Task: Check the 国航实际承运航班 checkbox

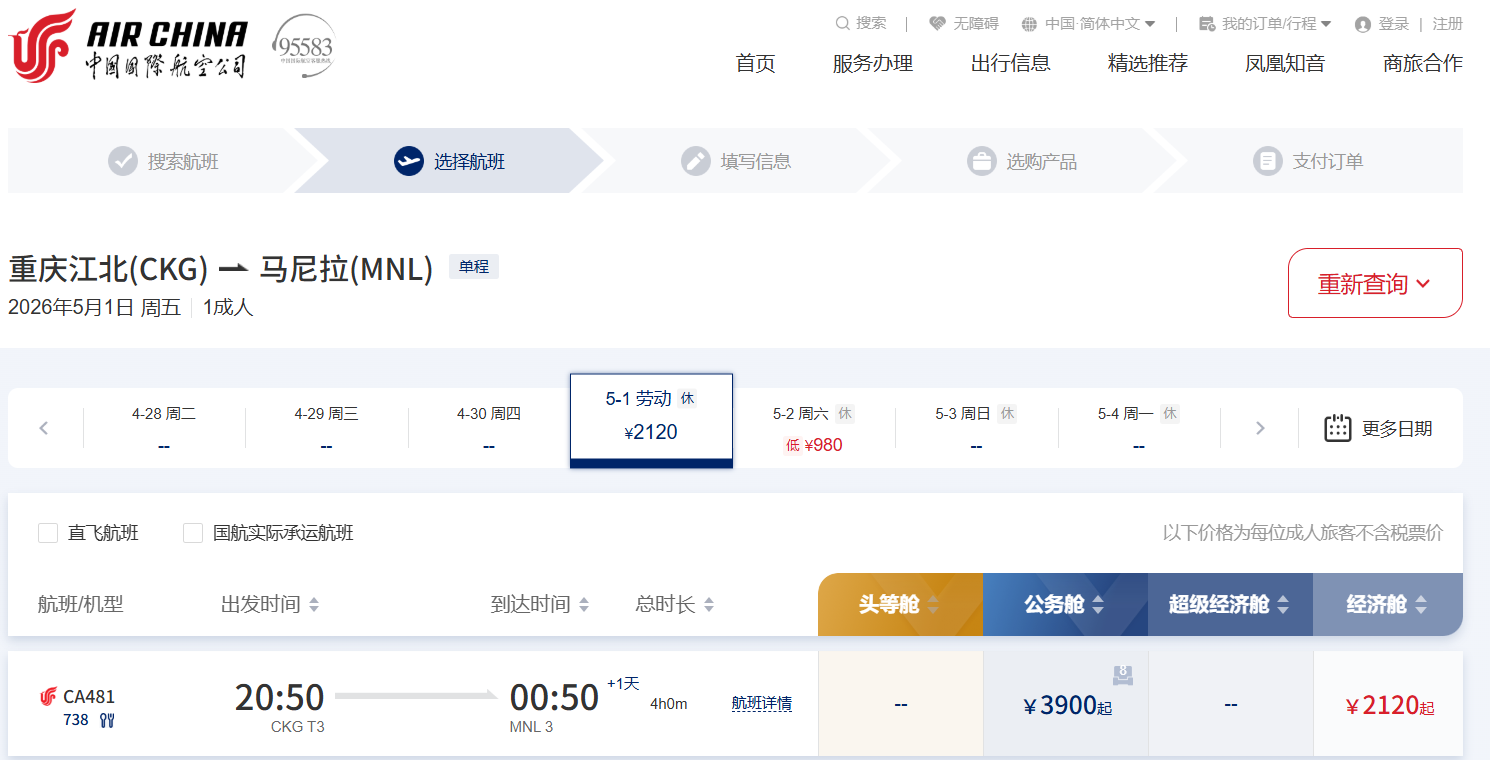Action: (x=193, y=533)
